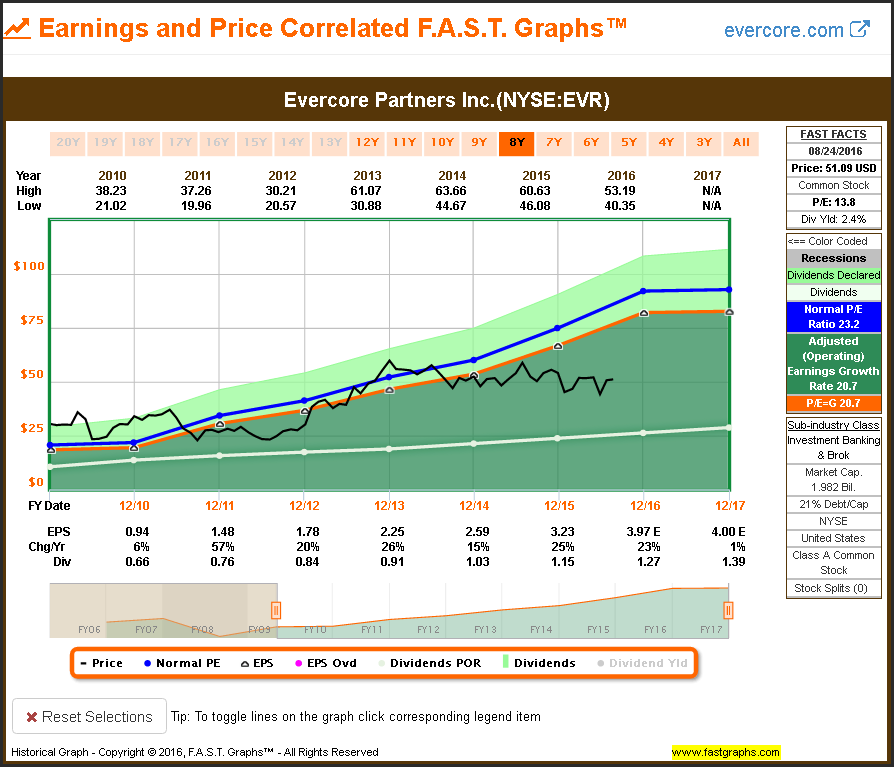
Task: Click the X icon on Reset Selections
Action: (32, 716)
